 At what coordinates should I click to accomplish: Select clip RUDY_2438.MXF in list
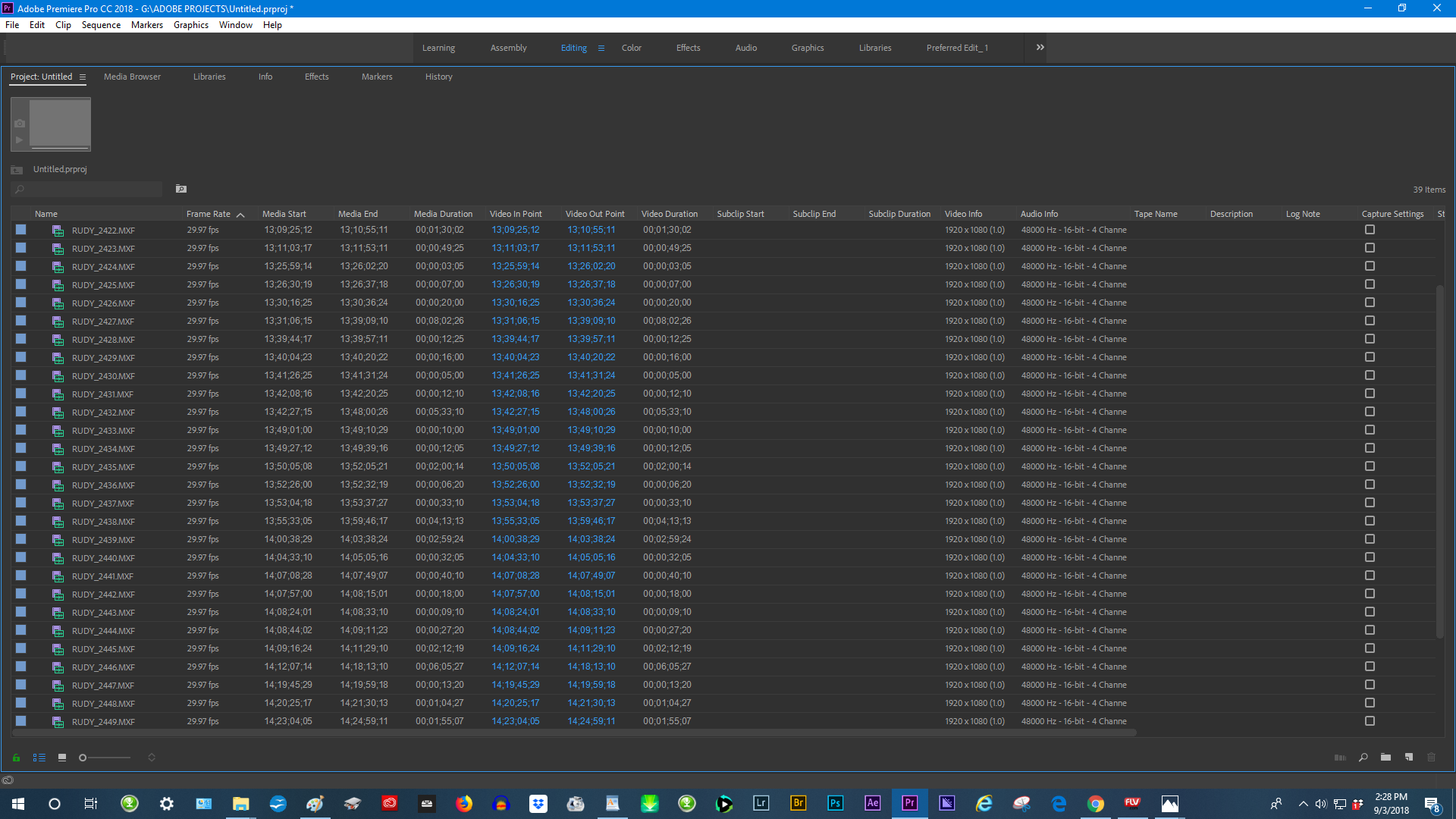click(x=103, y=522)
